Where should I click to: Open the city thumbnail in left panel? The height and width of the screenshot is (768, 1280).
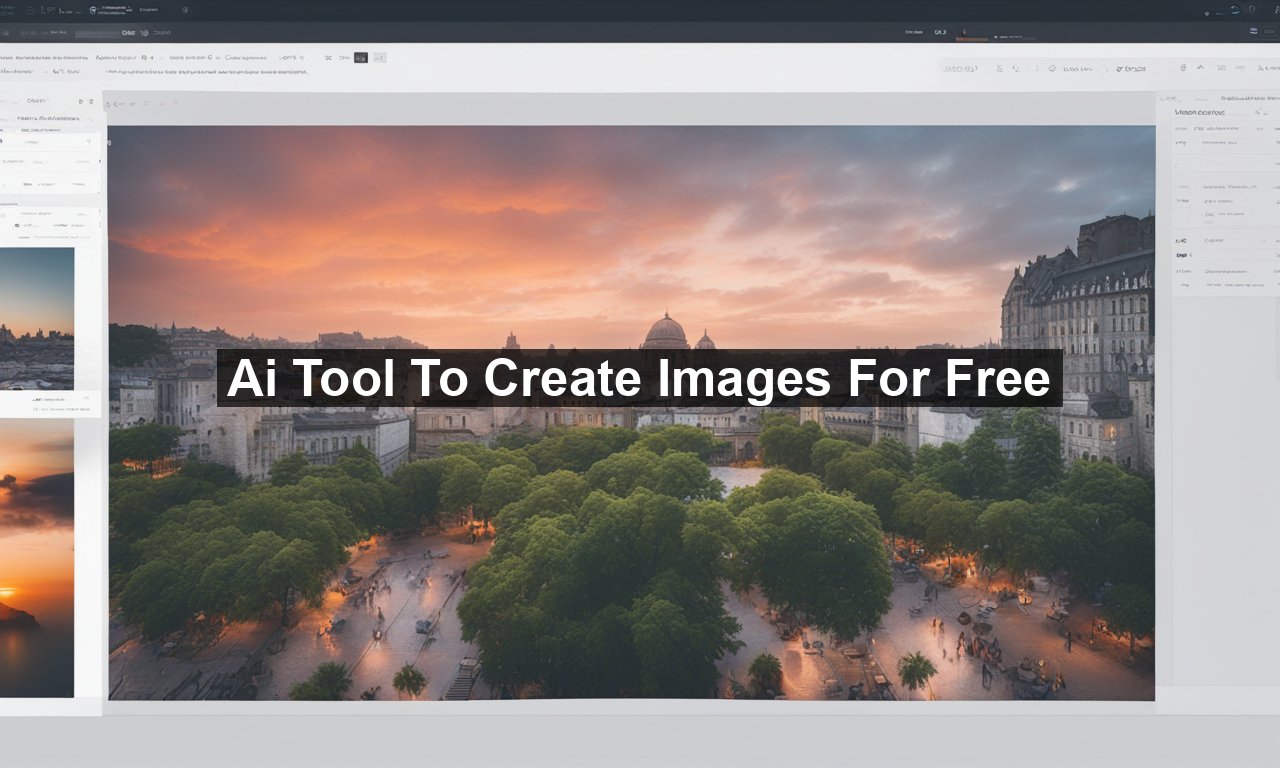click(37, 318)
